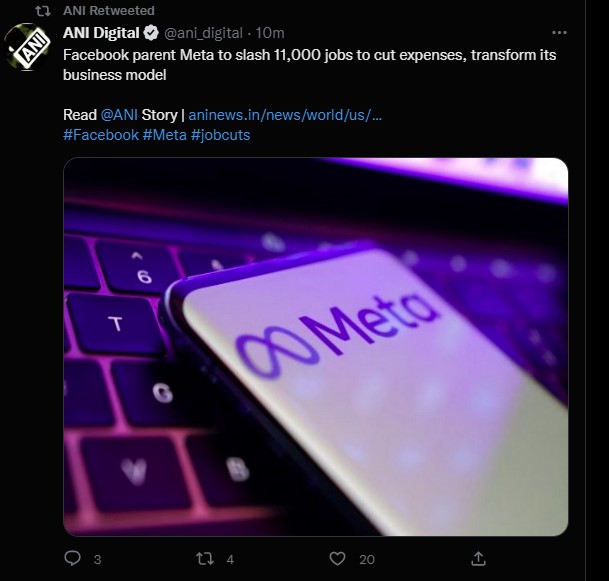Open the #Facebook hashtag
Screen dimensions: 609x581
pos(101,135)
